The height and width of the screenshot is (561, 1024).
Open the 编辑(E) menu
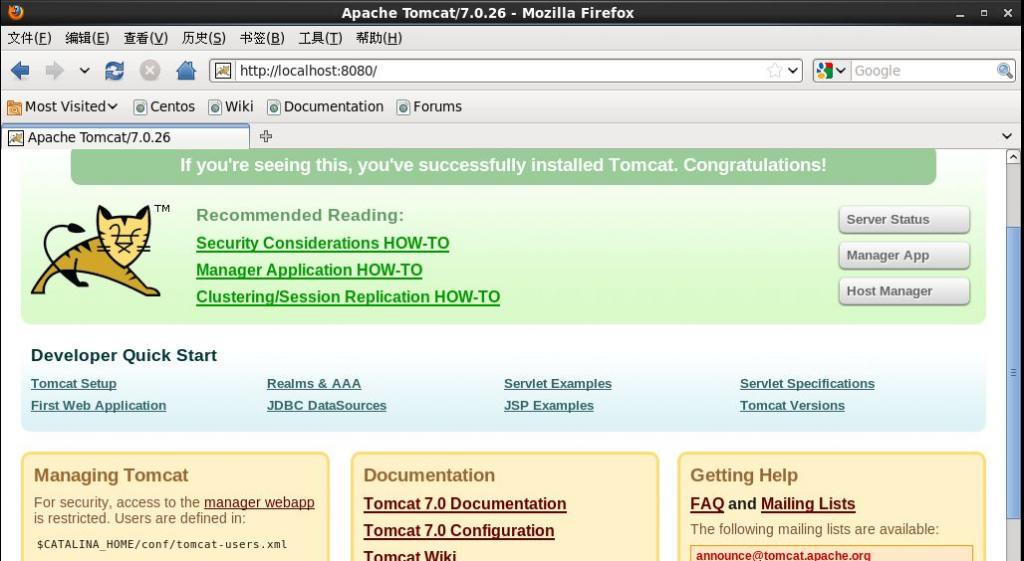(88, 38)
